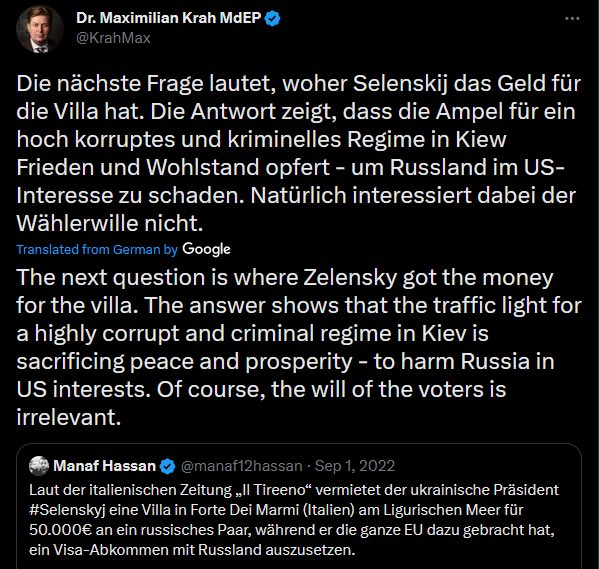Open the @manaf12hassan handle
The image size is (599, 569).
(241, 466)
